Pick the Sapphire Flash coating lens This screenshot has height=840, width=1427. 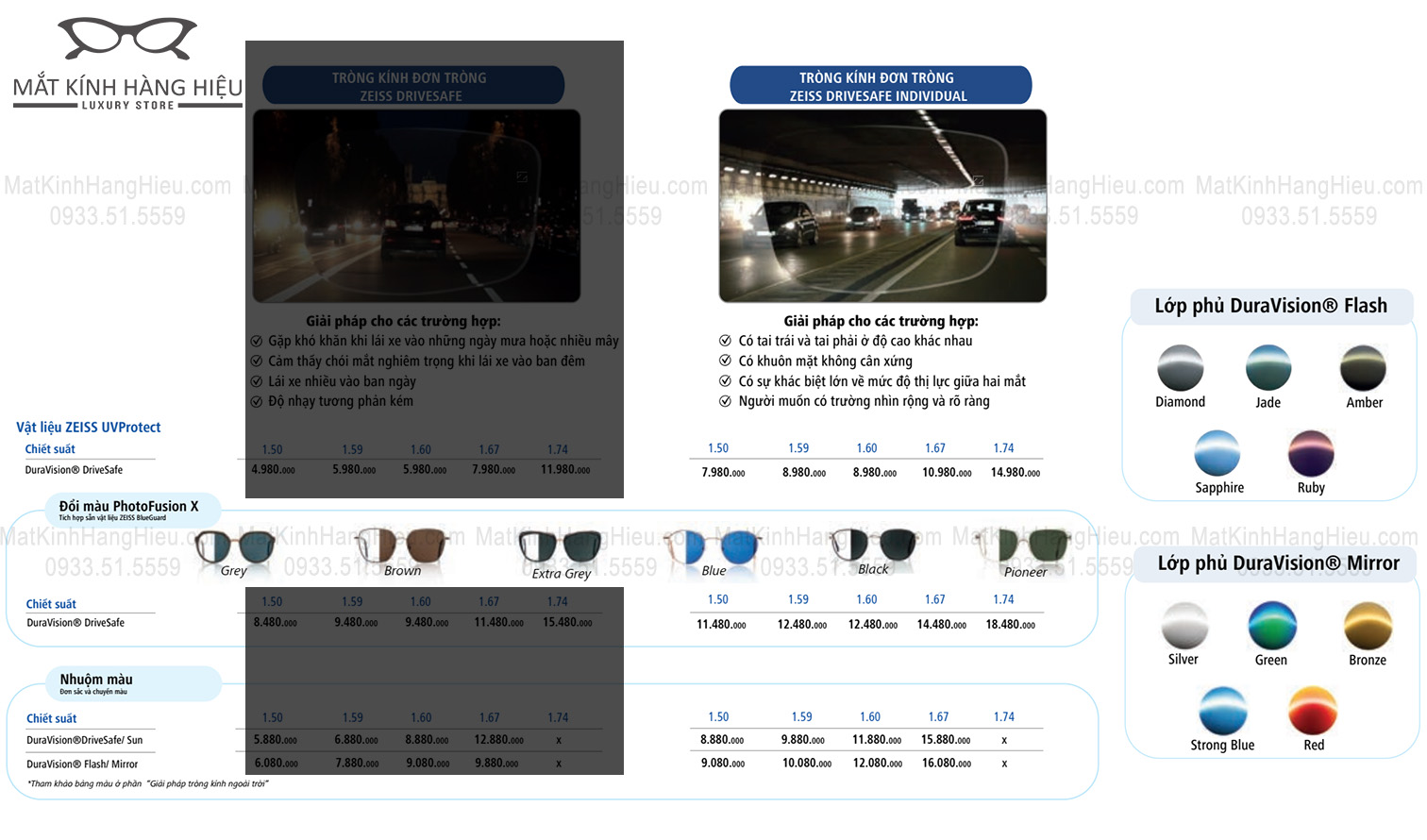(1217, 453)
